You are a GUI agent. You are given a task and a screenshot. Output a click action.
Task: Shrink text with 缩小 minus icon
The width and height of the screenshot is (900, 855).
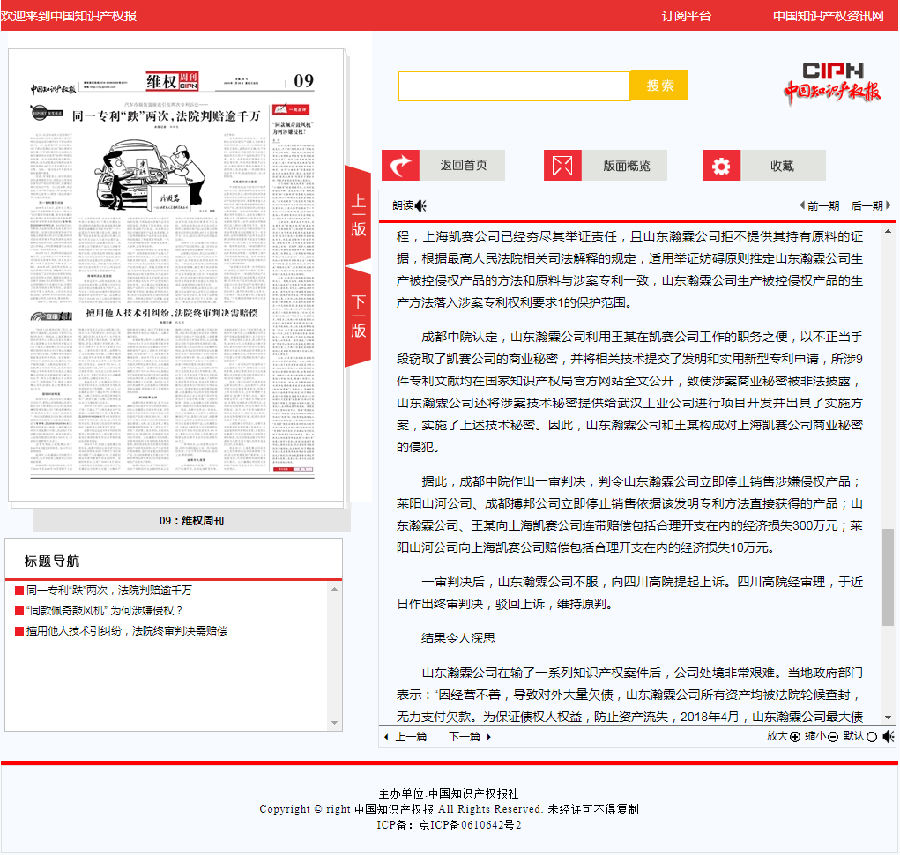click(832, 737)
